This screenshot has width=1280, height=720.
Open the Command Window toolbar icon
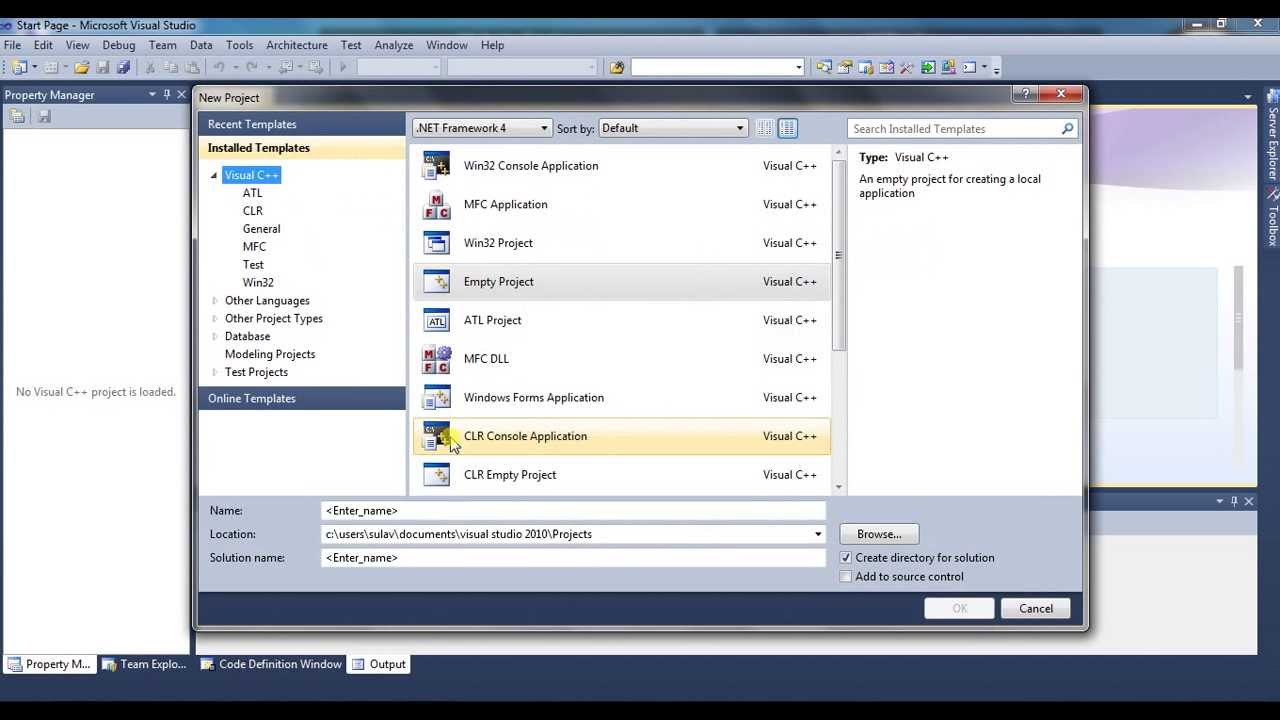[969, 67]
